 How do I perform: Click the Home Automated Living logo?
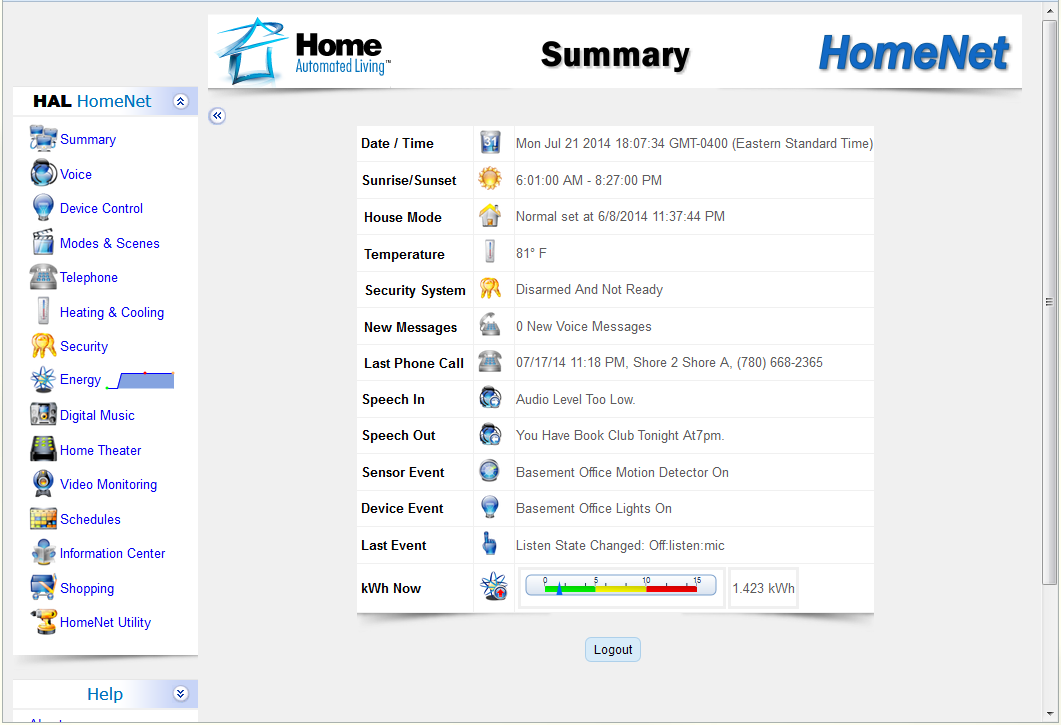pos(304,52)
